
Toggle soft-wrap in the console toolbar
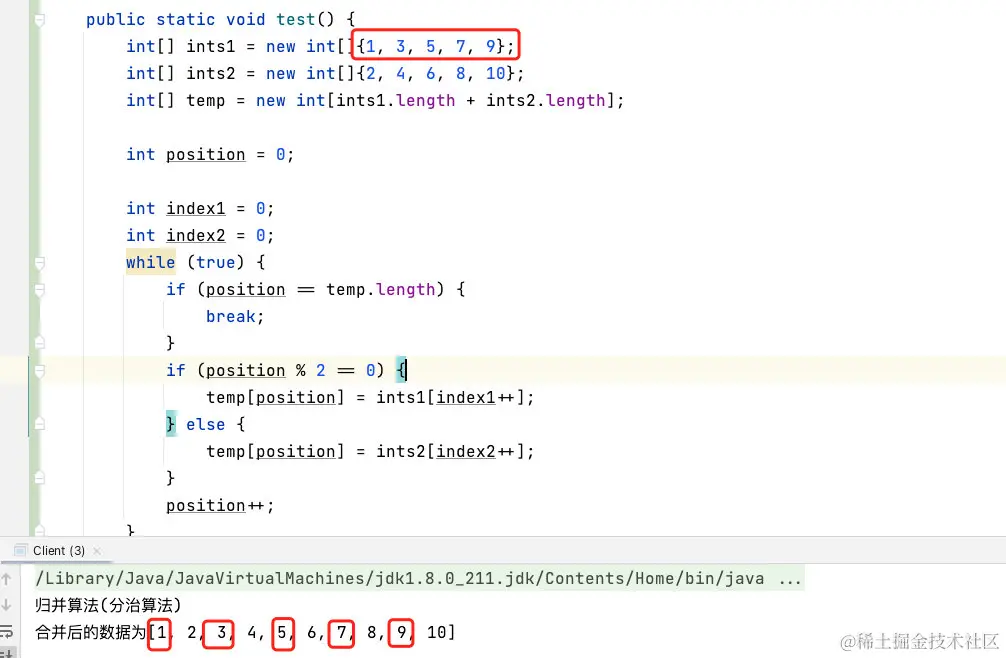pos(6,631)
